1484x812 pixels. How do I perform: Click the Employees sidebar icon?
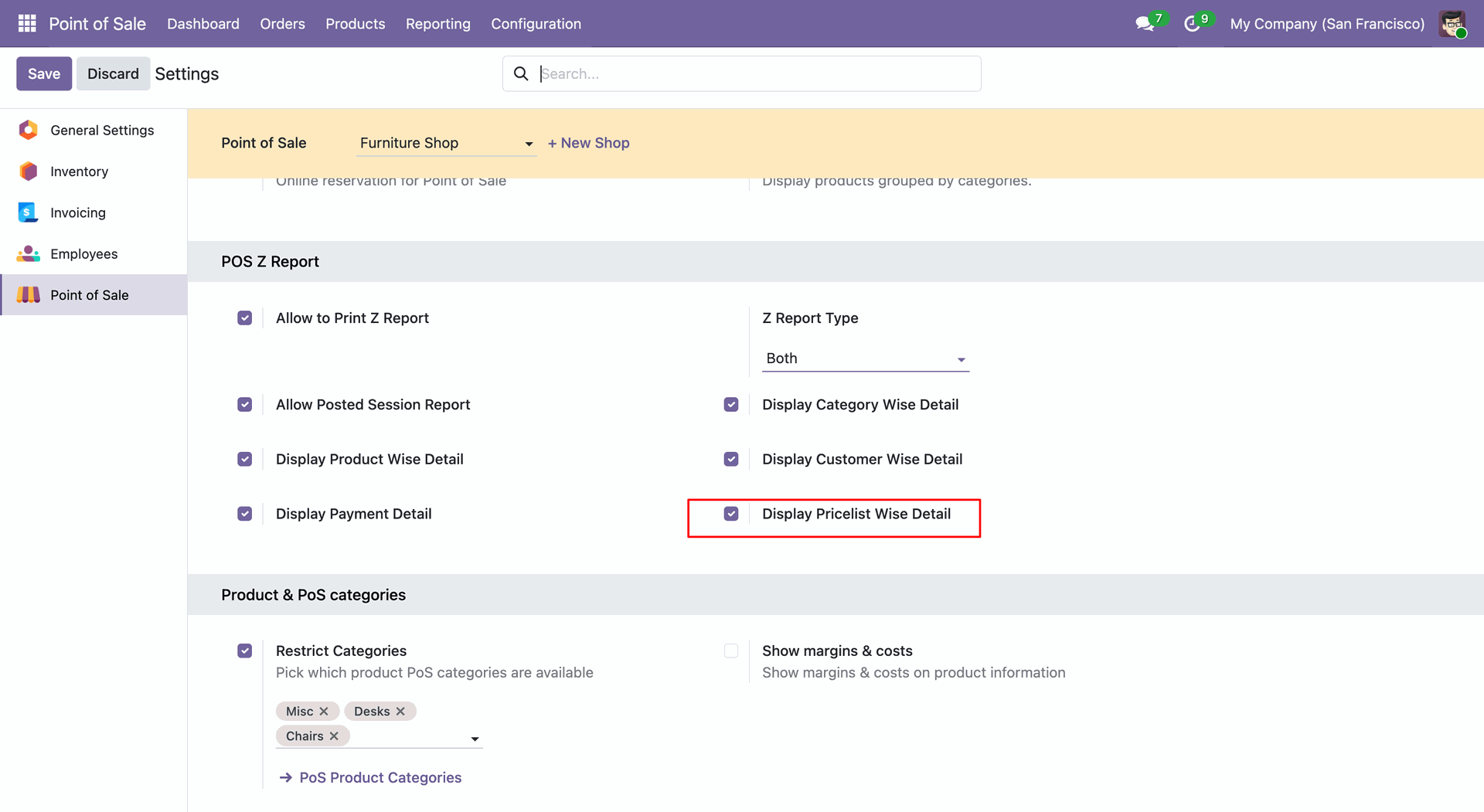29,253
